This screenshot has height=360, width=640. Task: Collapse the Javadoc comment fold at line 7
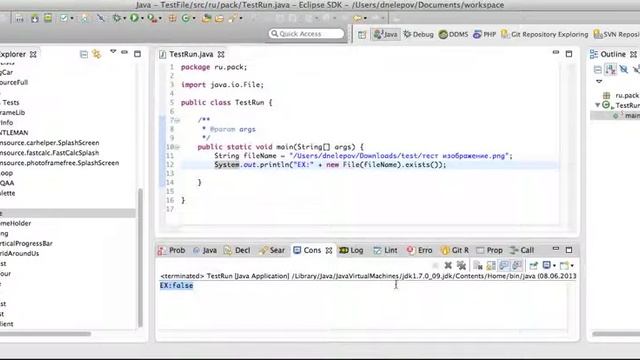[x=177, y=120]
